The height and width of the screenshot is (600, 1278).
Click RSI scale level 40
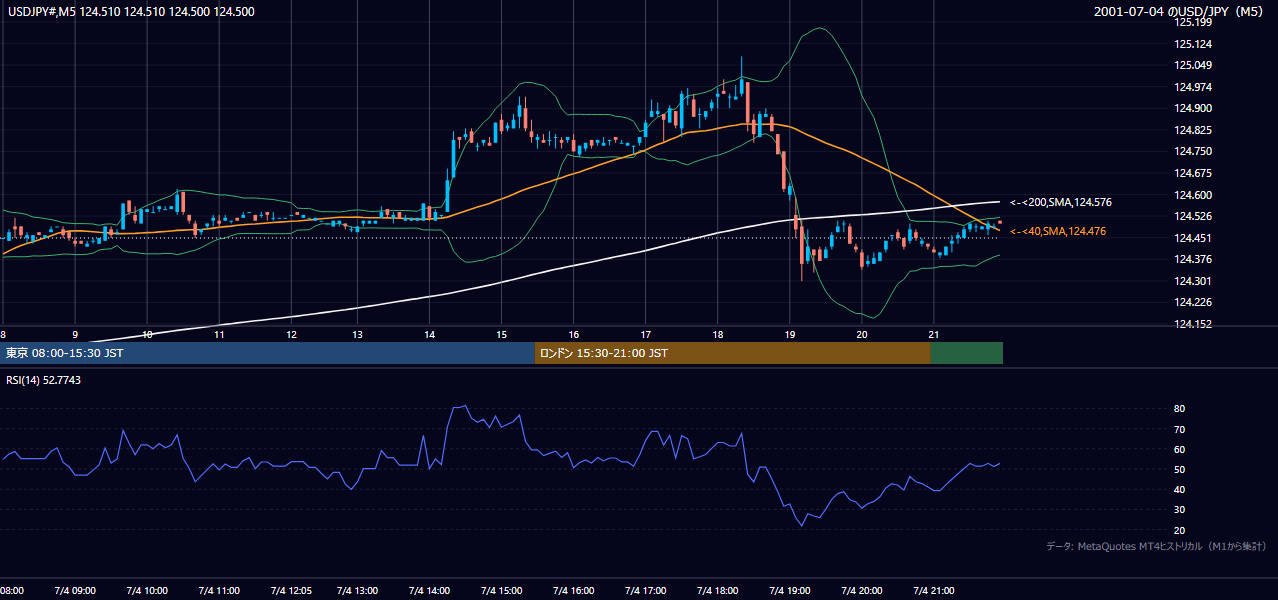pyautogui.click(x=1179, y=489)
